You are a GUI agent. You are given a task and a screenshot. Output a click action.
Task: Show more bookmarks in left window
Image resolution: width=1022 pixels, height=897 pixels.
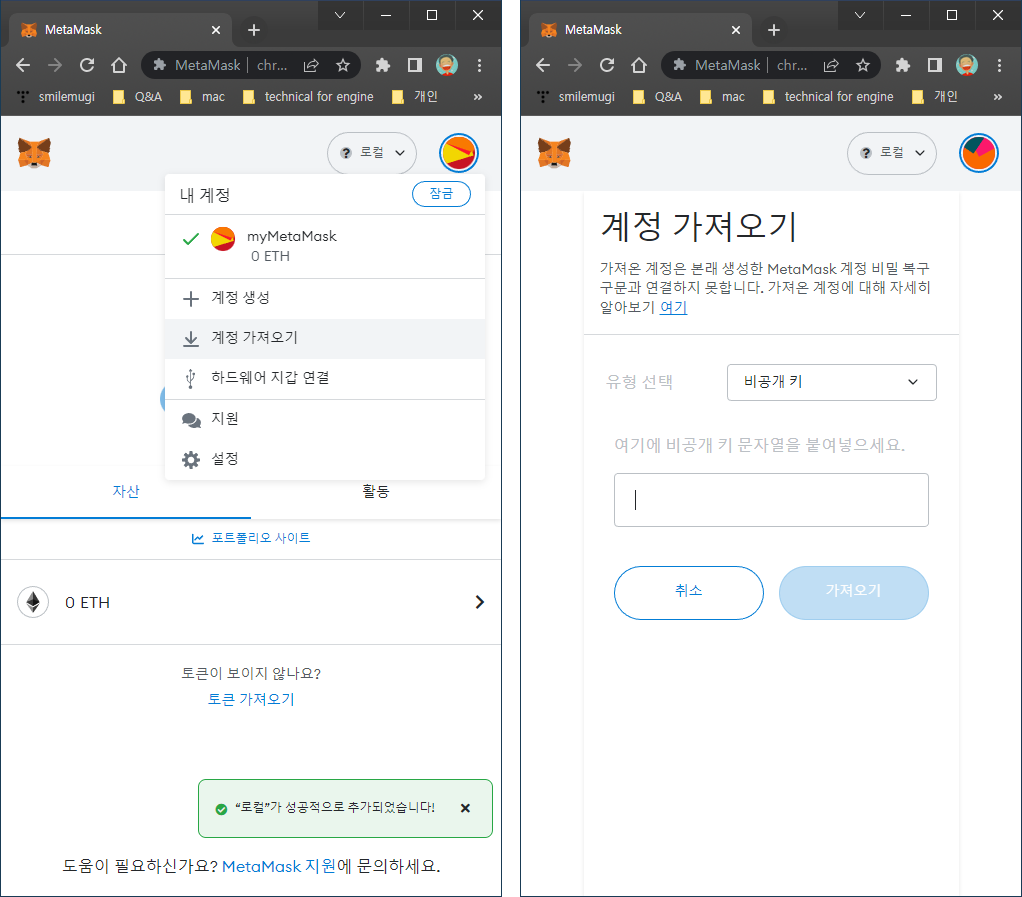point(478,97)
